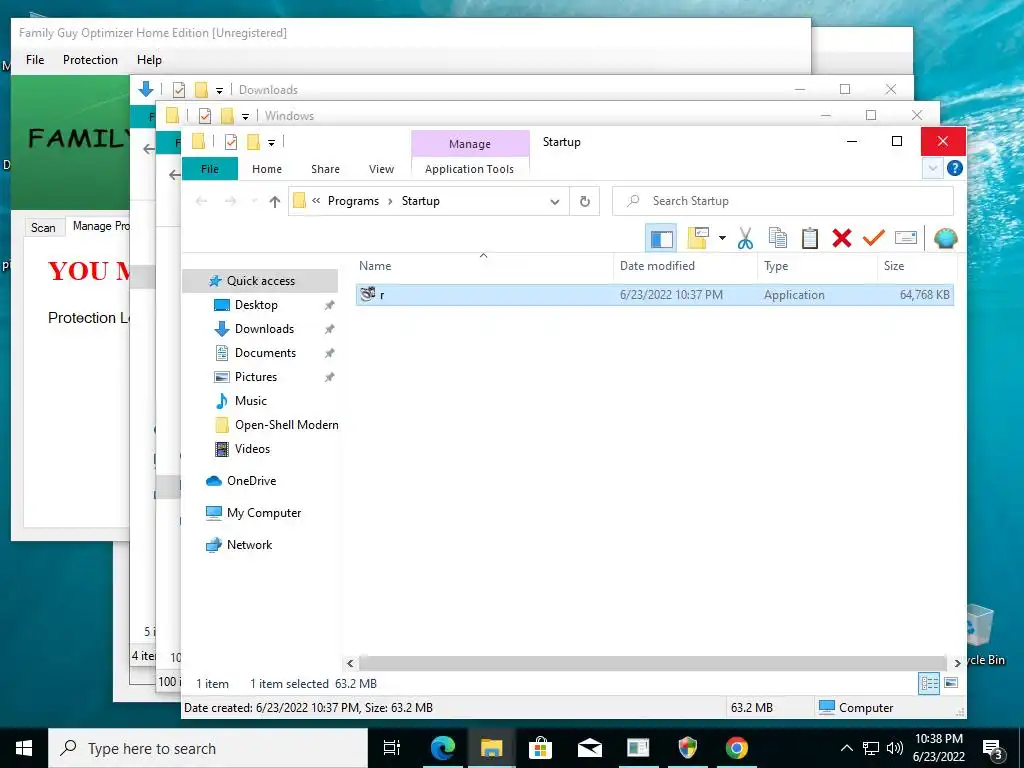
Task: Unpin Documents using its pin icon
Action: (330, 353)
